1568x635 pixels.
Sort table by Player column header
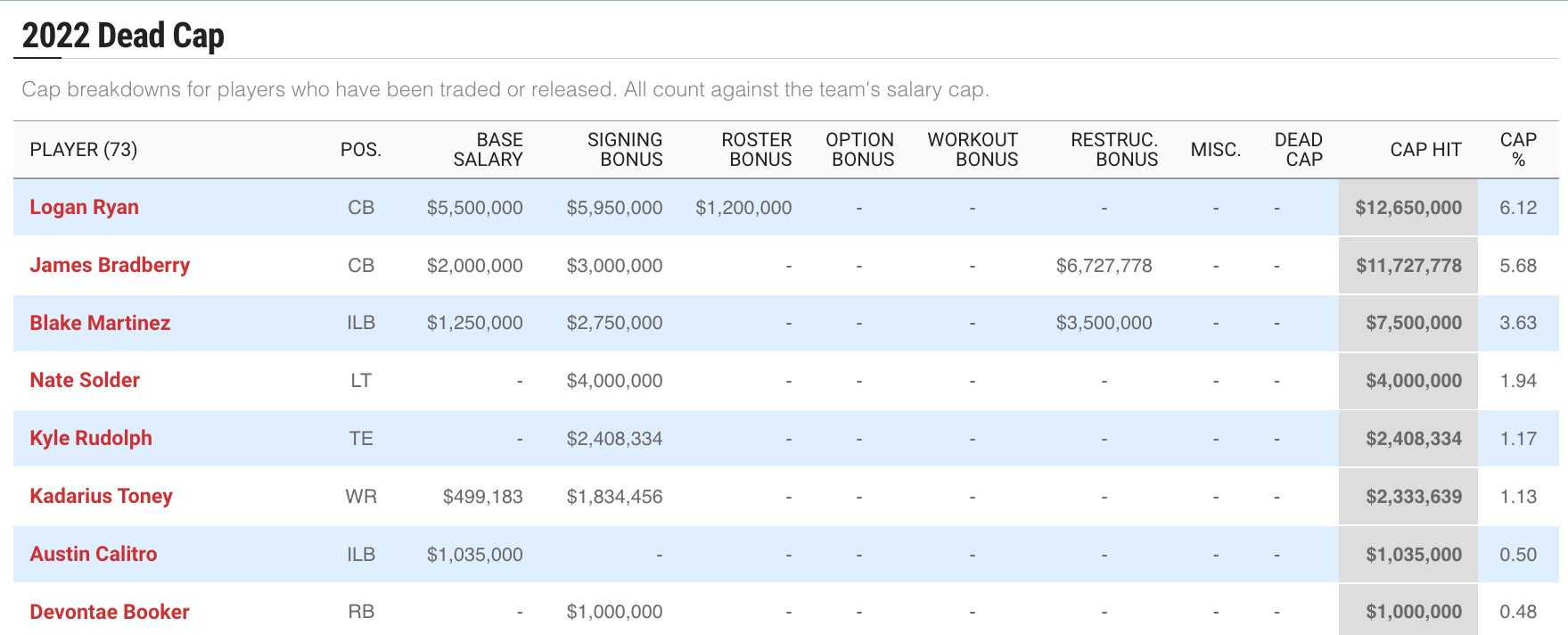(x=84, y=150)
